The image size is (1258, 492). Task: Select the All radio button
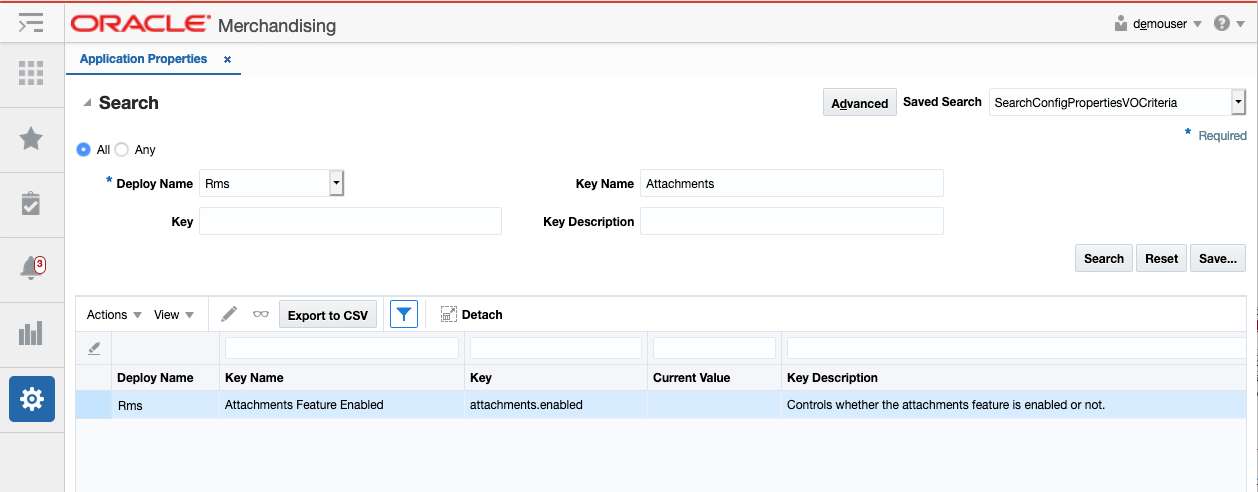pyautogui.click(x=84, y=149)
